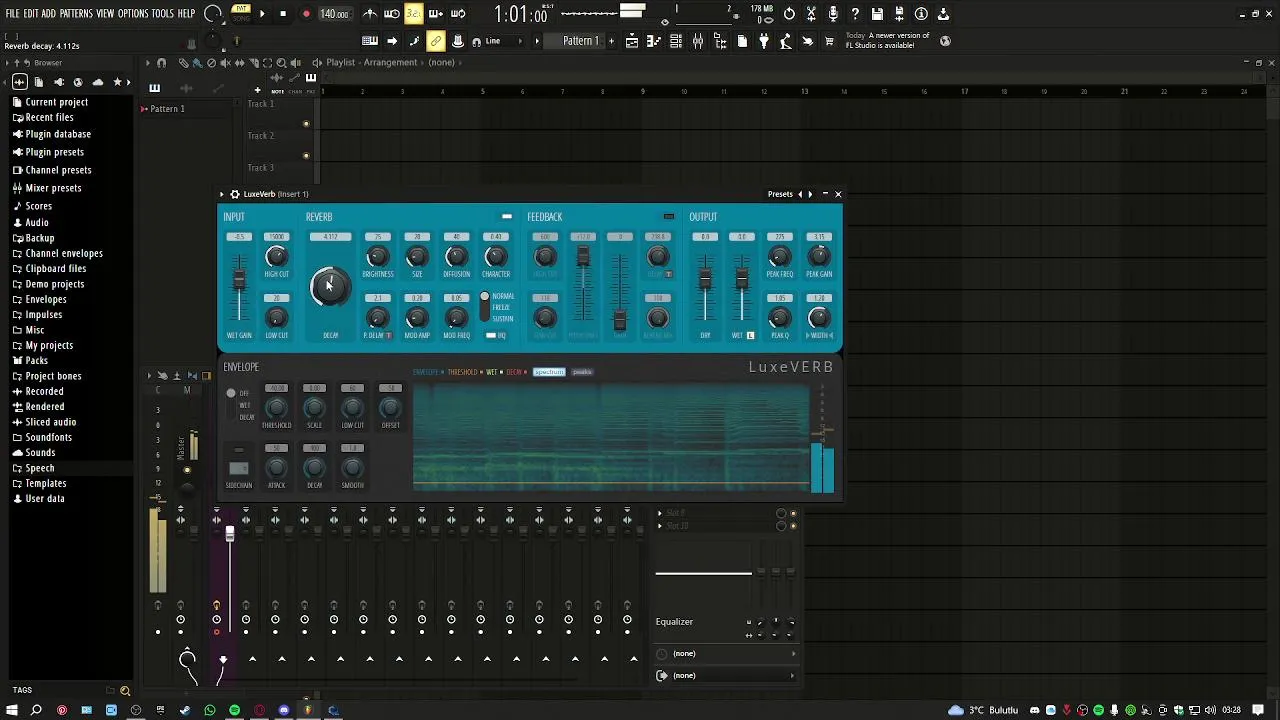Go to previous LuxeVerb preset arrow
This screenshot has width=1280, height=720.
click(800, 194)
